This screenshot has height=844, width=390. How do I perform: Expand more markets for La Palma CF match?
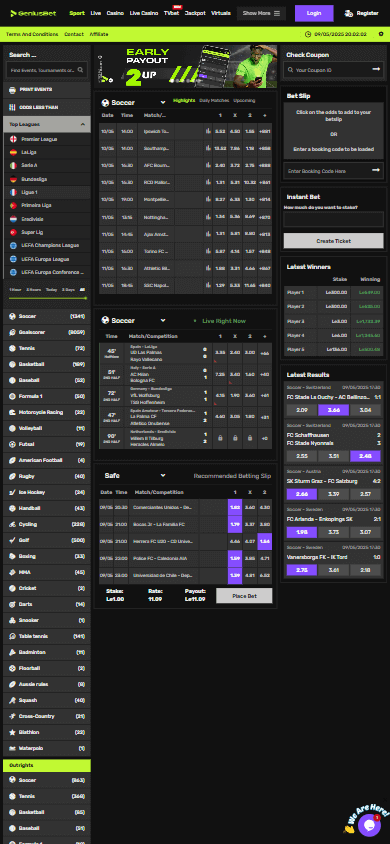point(265,417)
